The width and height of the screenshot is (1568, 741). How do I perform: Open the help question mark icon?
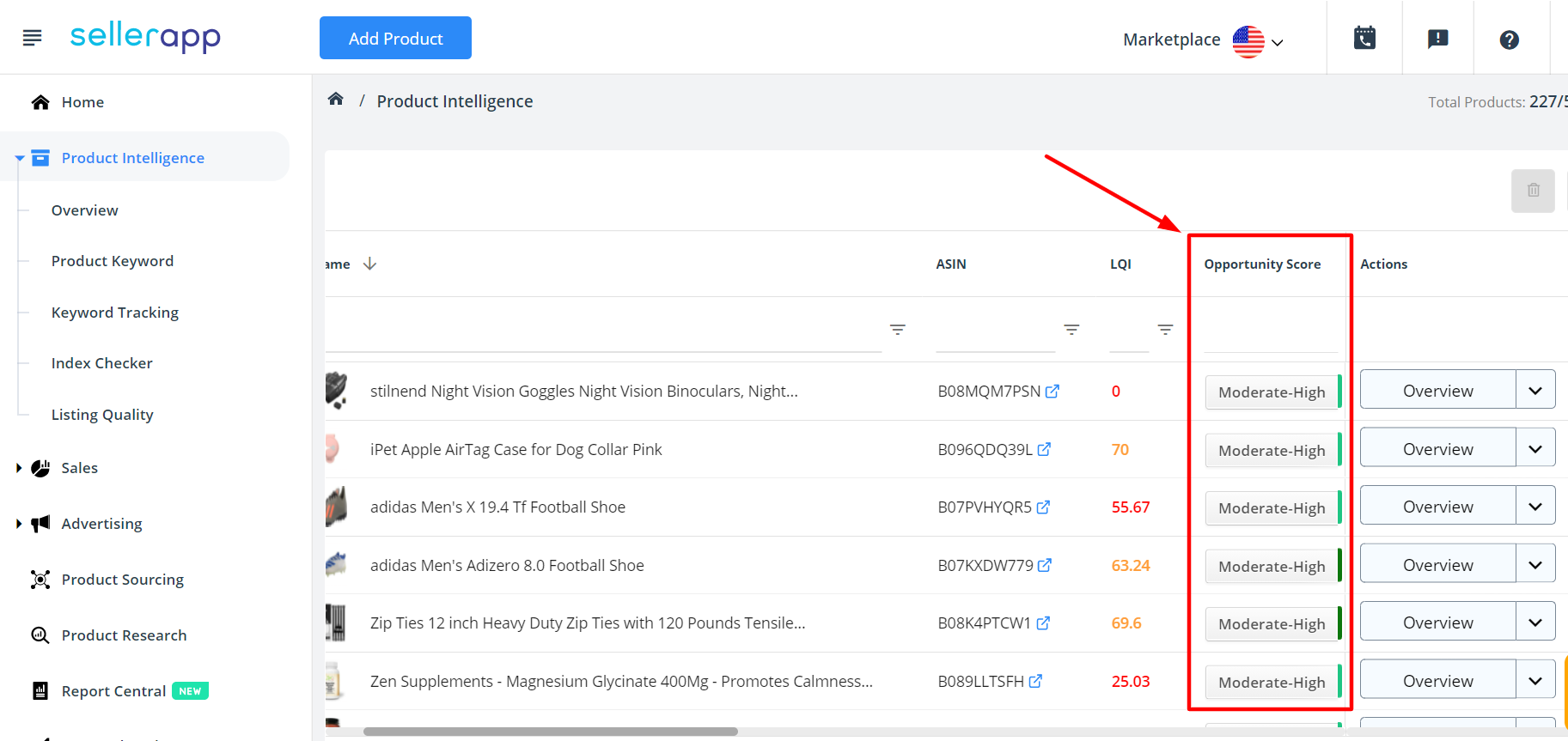coord(1509,39)
